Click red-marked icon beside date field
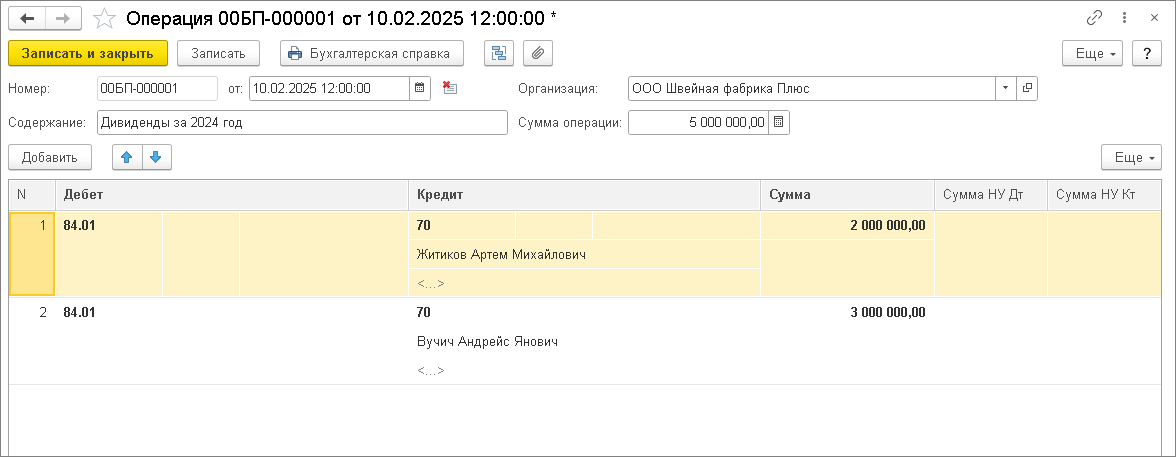This screenshot has width=1176, height=457. [x=449, y=88]
